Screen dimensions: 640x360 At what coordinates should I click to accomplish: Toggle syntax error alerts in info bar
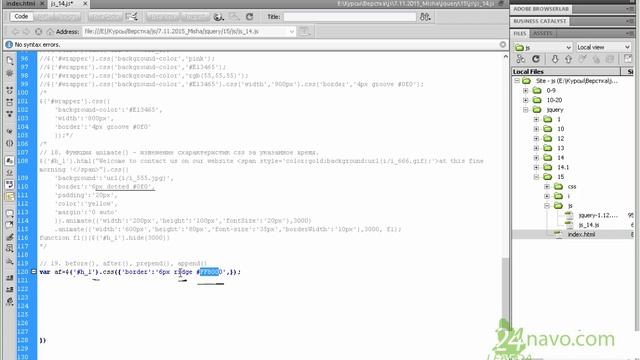(10, 196)
